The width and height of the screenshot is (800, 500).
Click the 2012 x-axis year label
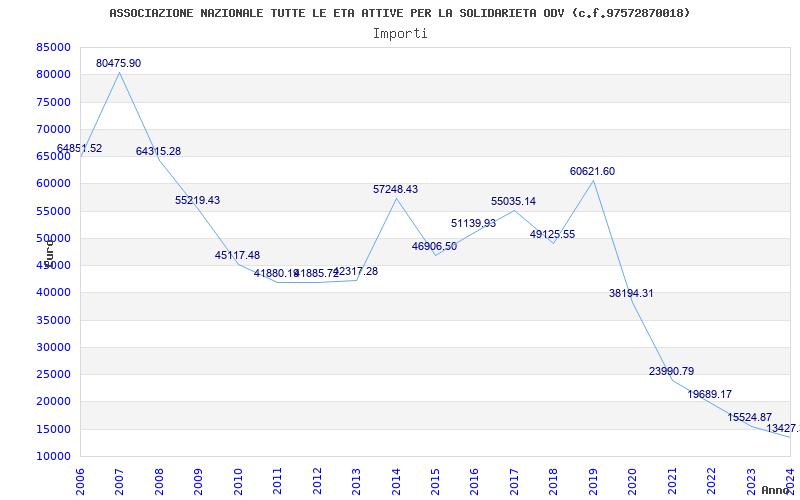point(316,482)
